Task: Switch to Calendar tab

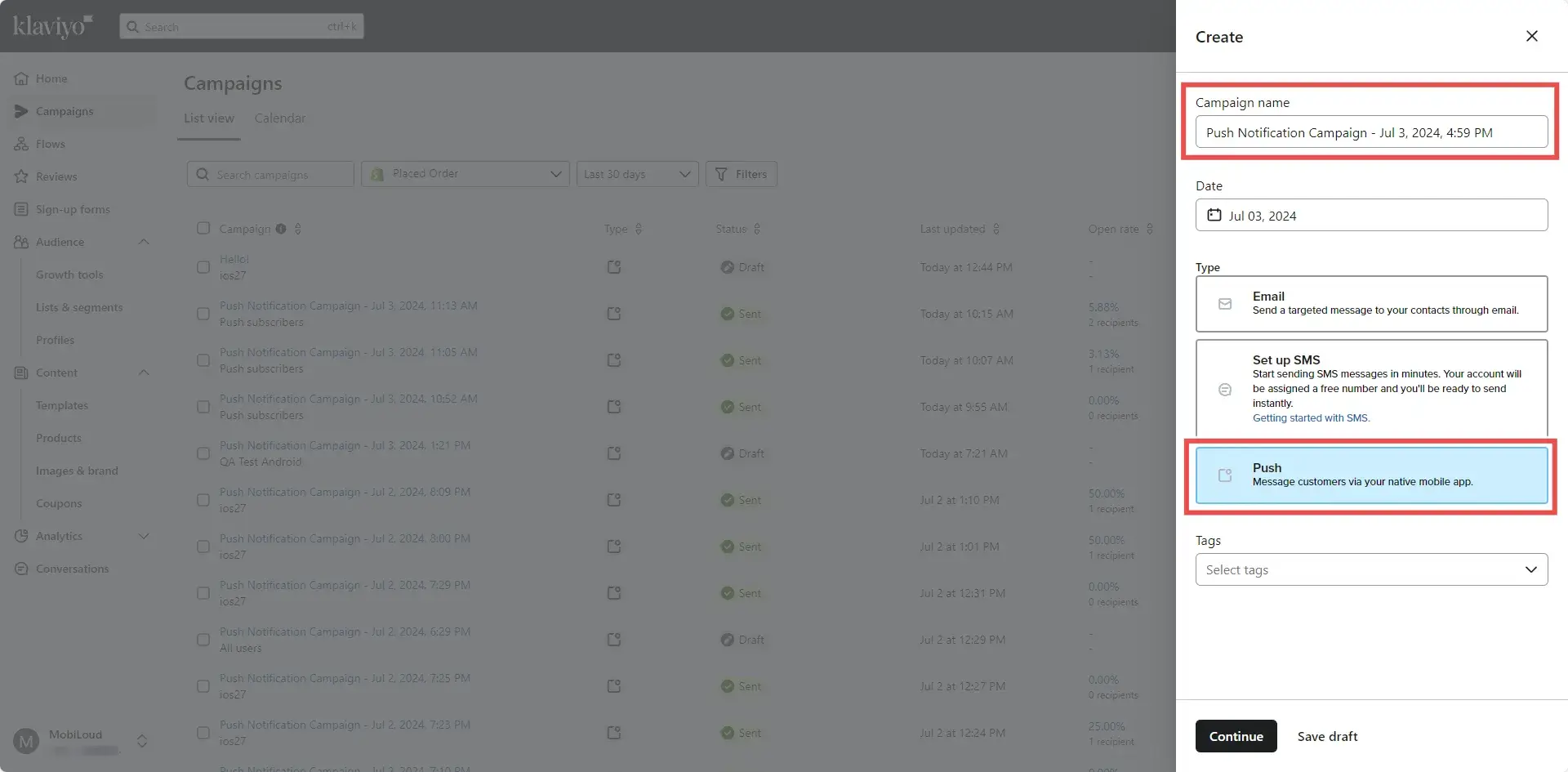Action: [x=280, y=118]
